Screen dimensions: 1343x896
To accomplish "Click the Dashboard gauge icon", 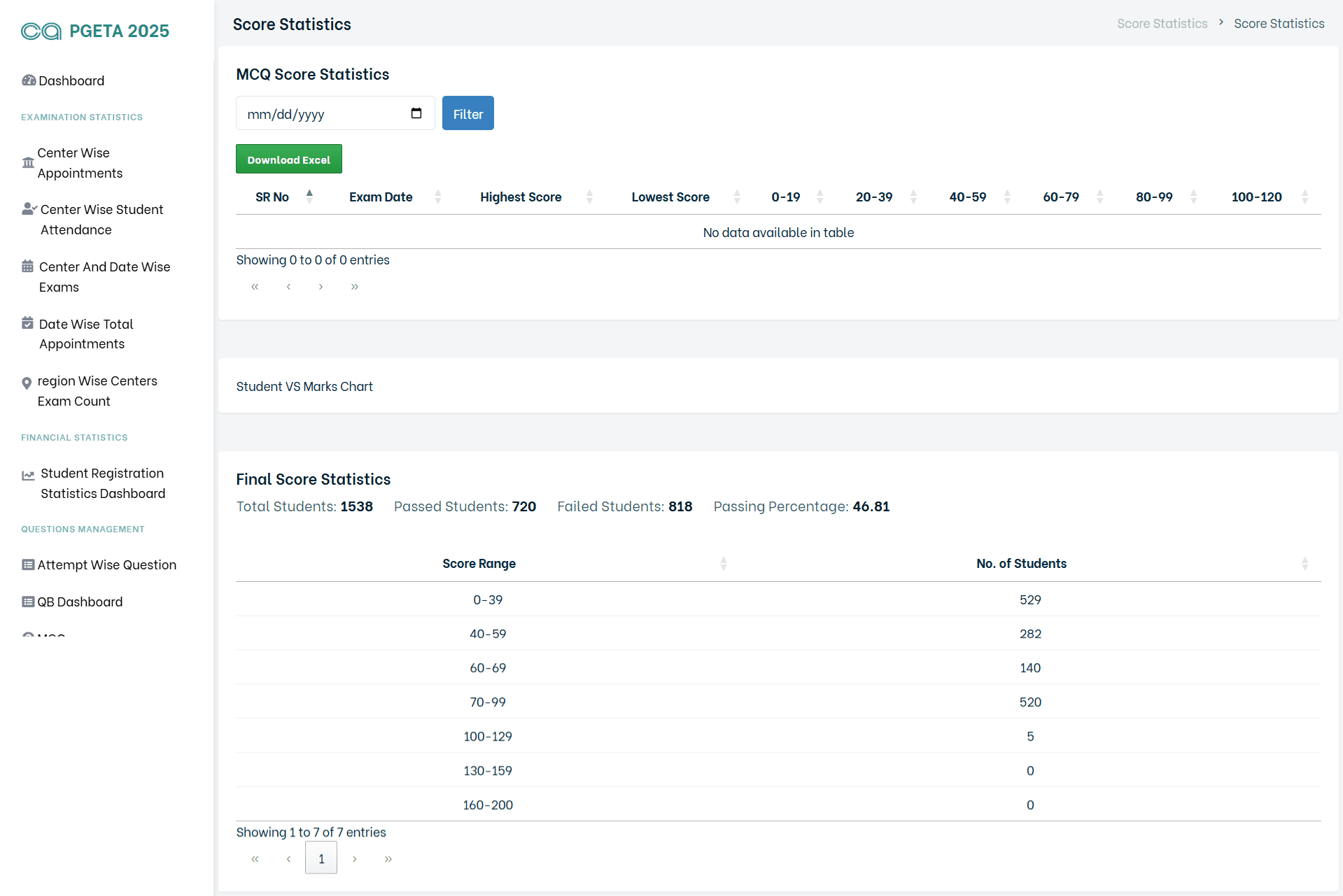I will [29, 80].
